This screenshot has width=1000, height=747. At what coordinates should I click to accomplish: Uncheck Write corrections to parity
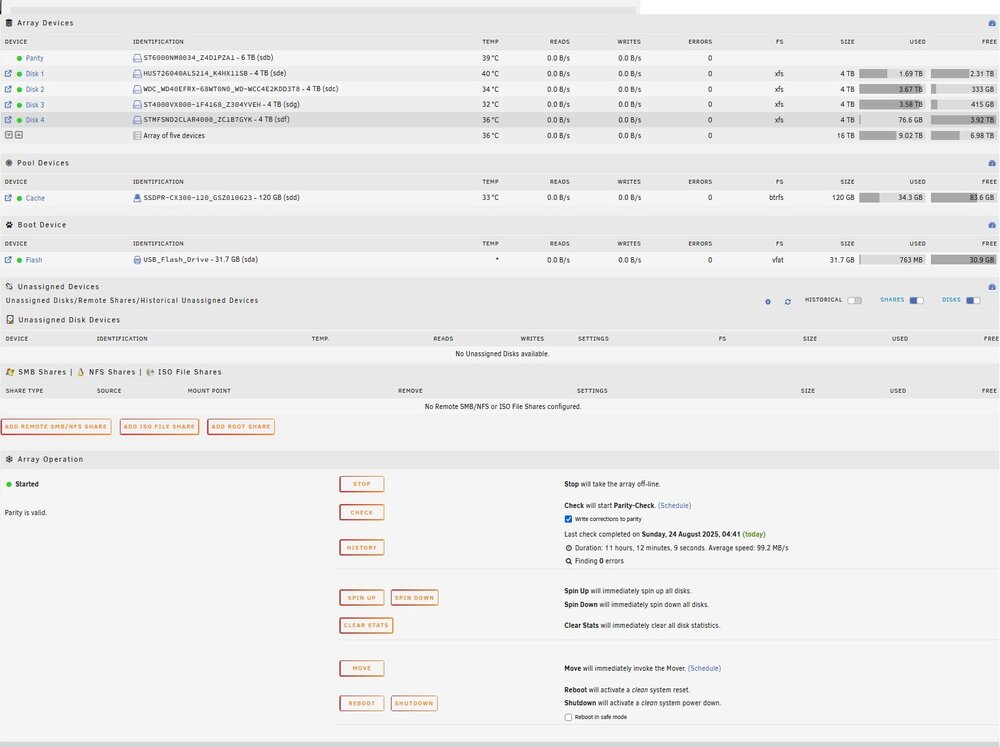click(x=568, y=519)
